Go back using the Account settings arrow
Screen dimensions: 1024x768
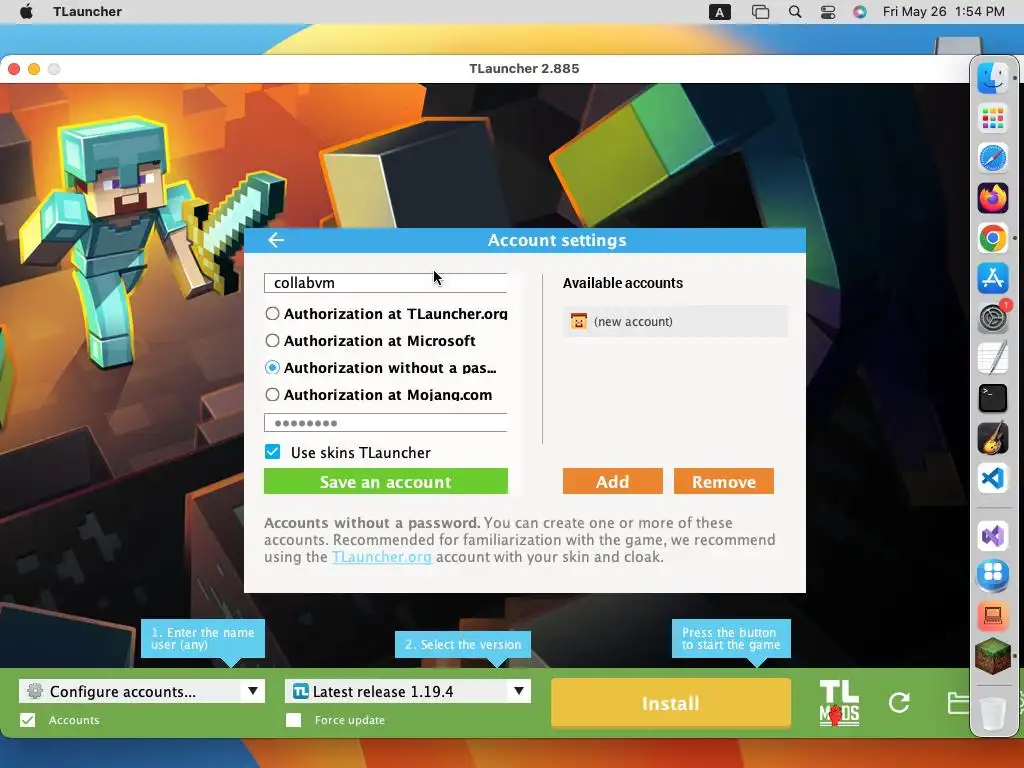point(276,240)
